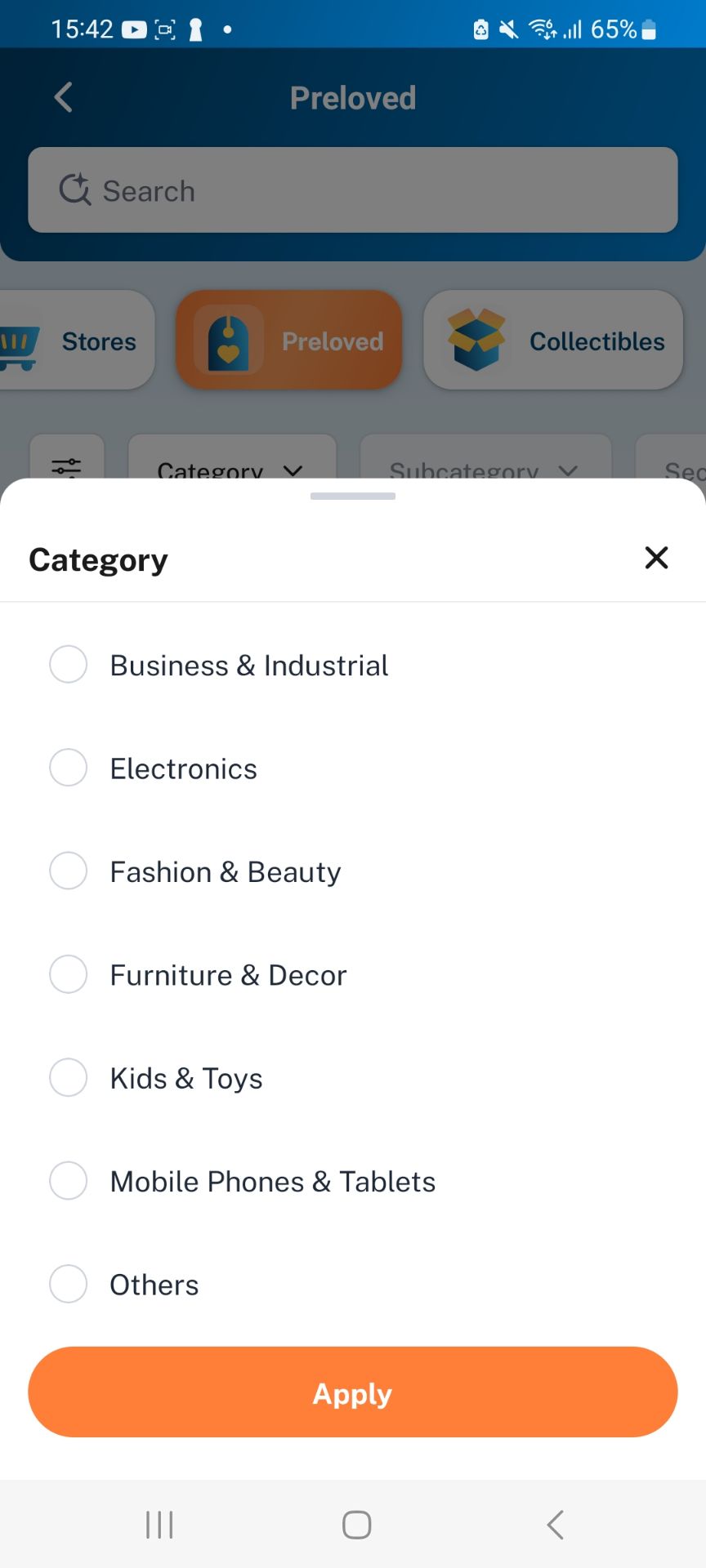The image size is (706, 1568).
Task: Select the Business & Industrial radio button
Action: (x=69, y=664)
